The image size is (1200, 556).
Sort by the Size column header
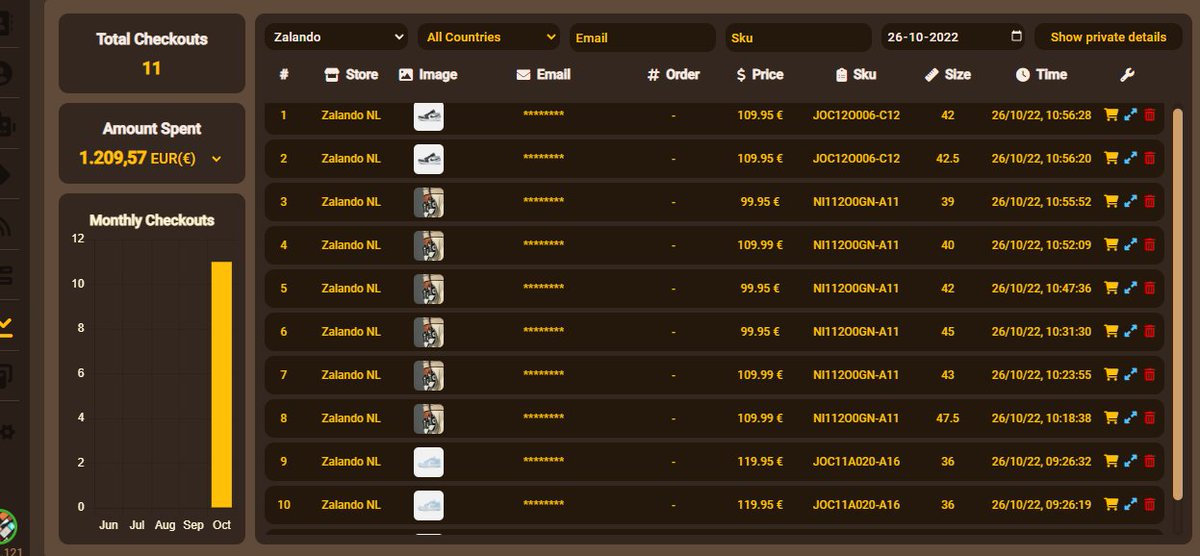click(x=947, y=74)
